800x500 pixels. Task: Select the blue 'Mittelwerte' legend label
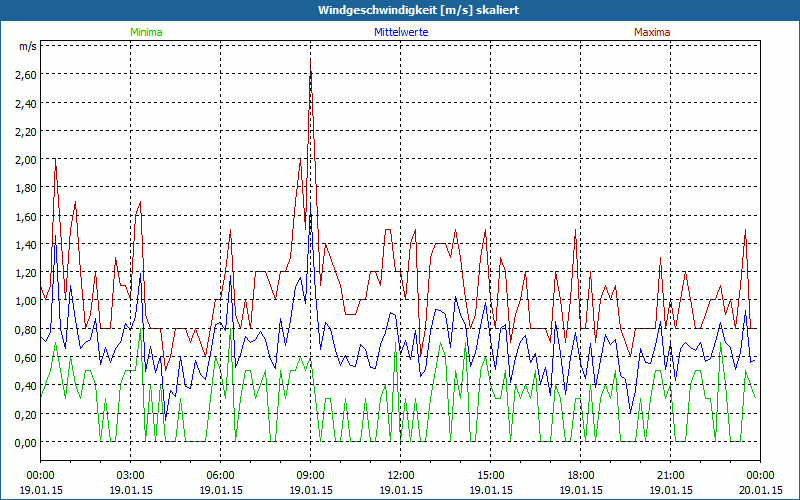[401, 32]
